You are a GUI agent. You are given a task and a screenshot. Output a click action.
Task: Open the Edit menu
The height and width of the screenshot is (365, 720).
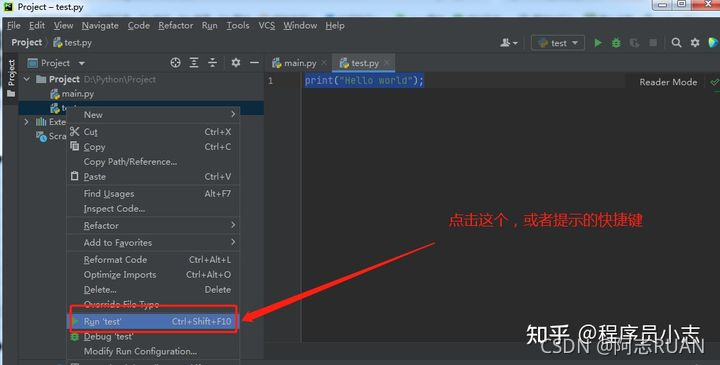coord(37,26)
